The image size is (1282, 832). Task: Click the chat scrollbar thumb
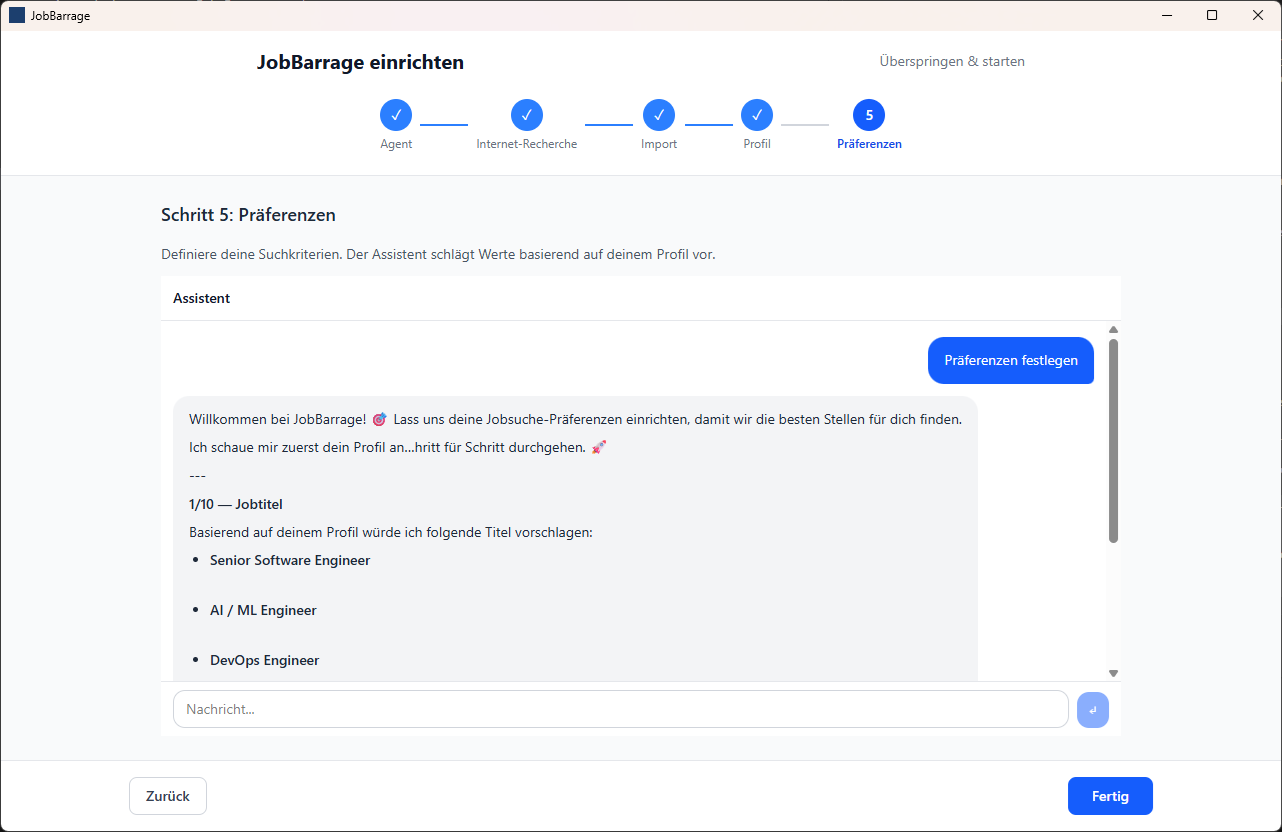[1113, 441]
